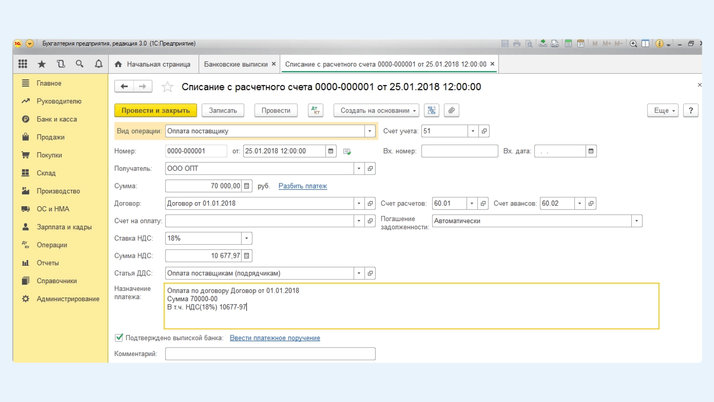Open Favorites star in top panel
The width and height of the screenshot is (714, 402).
pyautogui.click(x=42, y=64)
